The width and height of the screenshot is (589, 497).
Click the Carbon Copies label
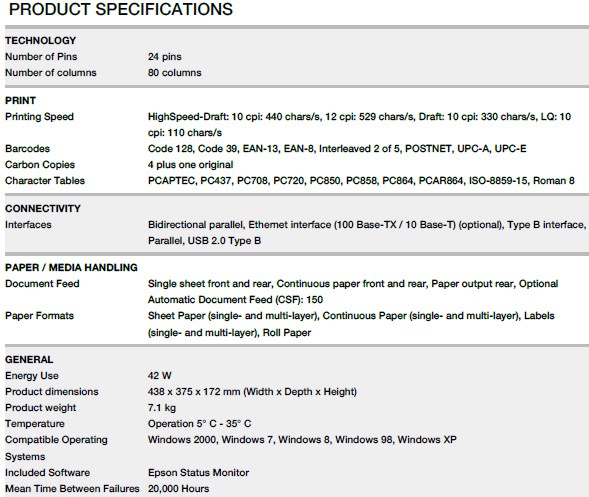tap(40, 165)
